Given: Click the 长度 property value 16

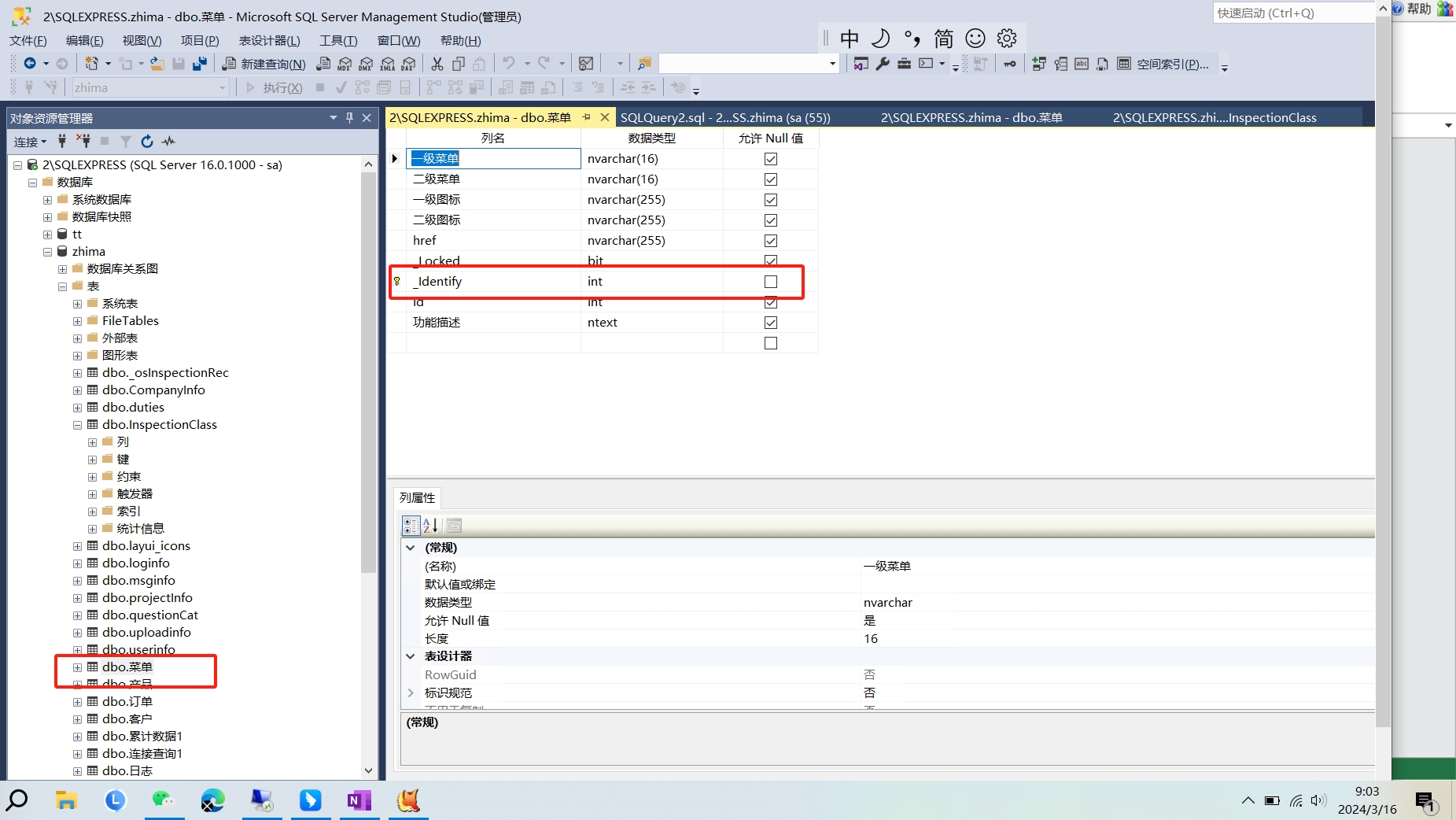Looking at the screenshot, I should (x=871, y=638).
